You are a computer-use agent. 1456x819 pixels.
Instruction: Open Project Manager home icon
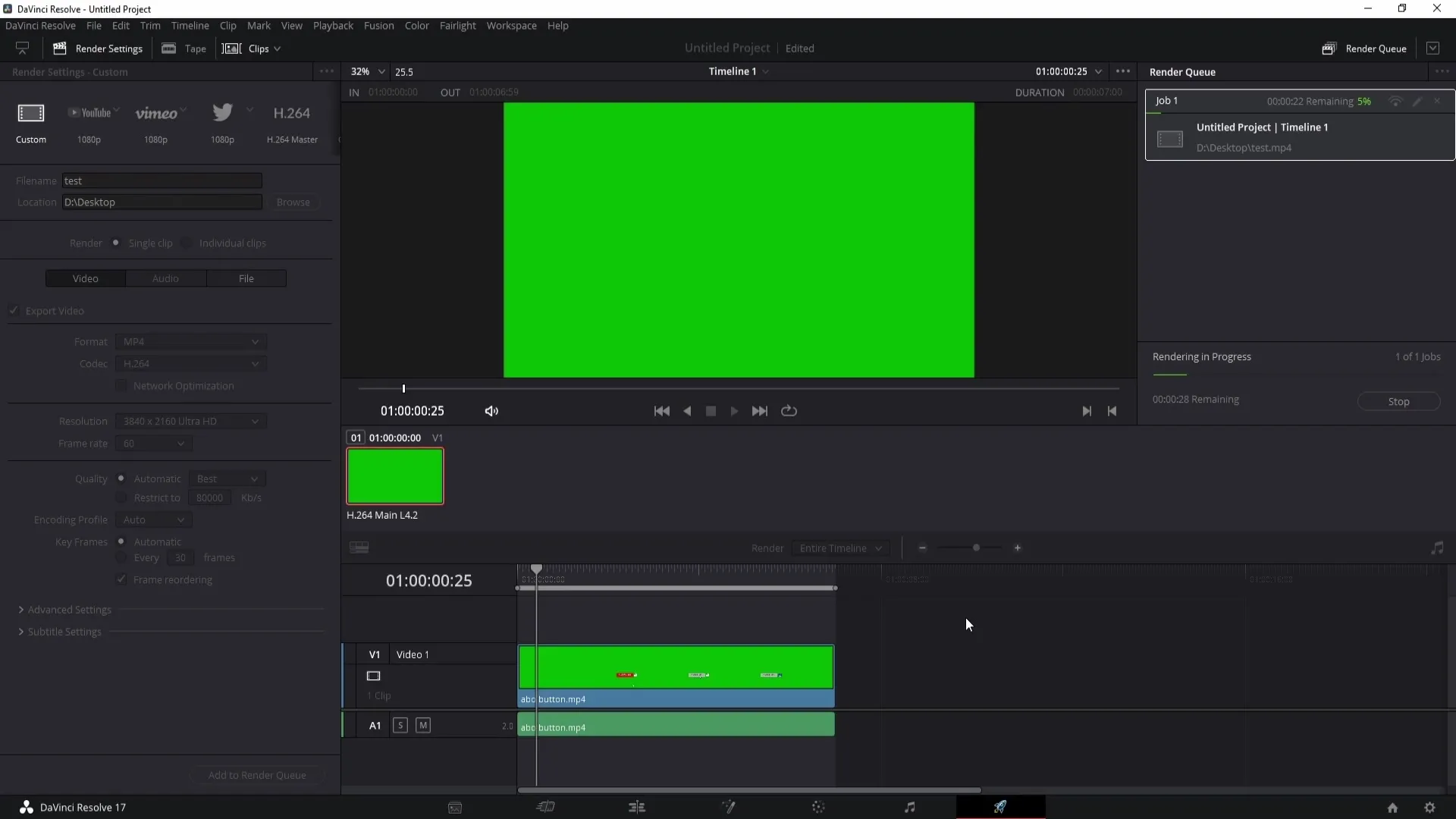coord(1392,808)
